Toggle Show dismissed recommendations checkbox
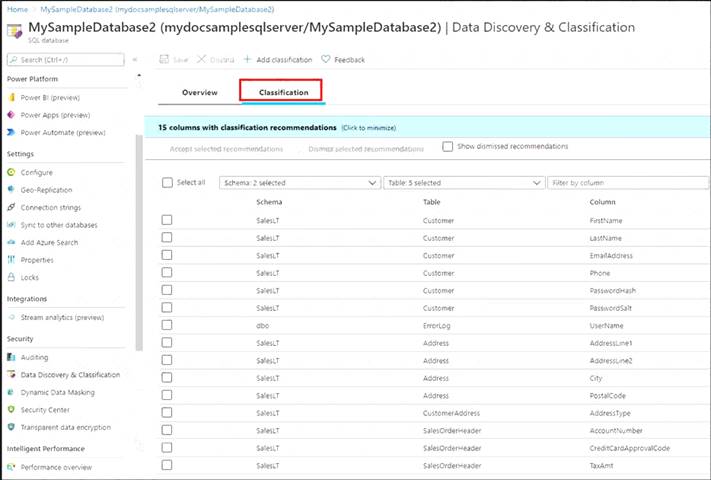This screenshot has height=480, width=711. (x=448, y=146)
